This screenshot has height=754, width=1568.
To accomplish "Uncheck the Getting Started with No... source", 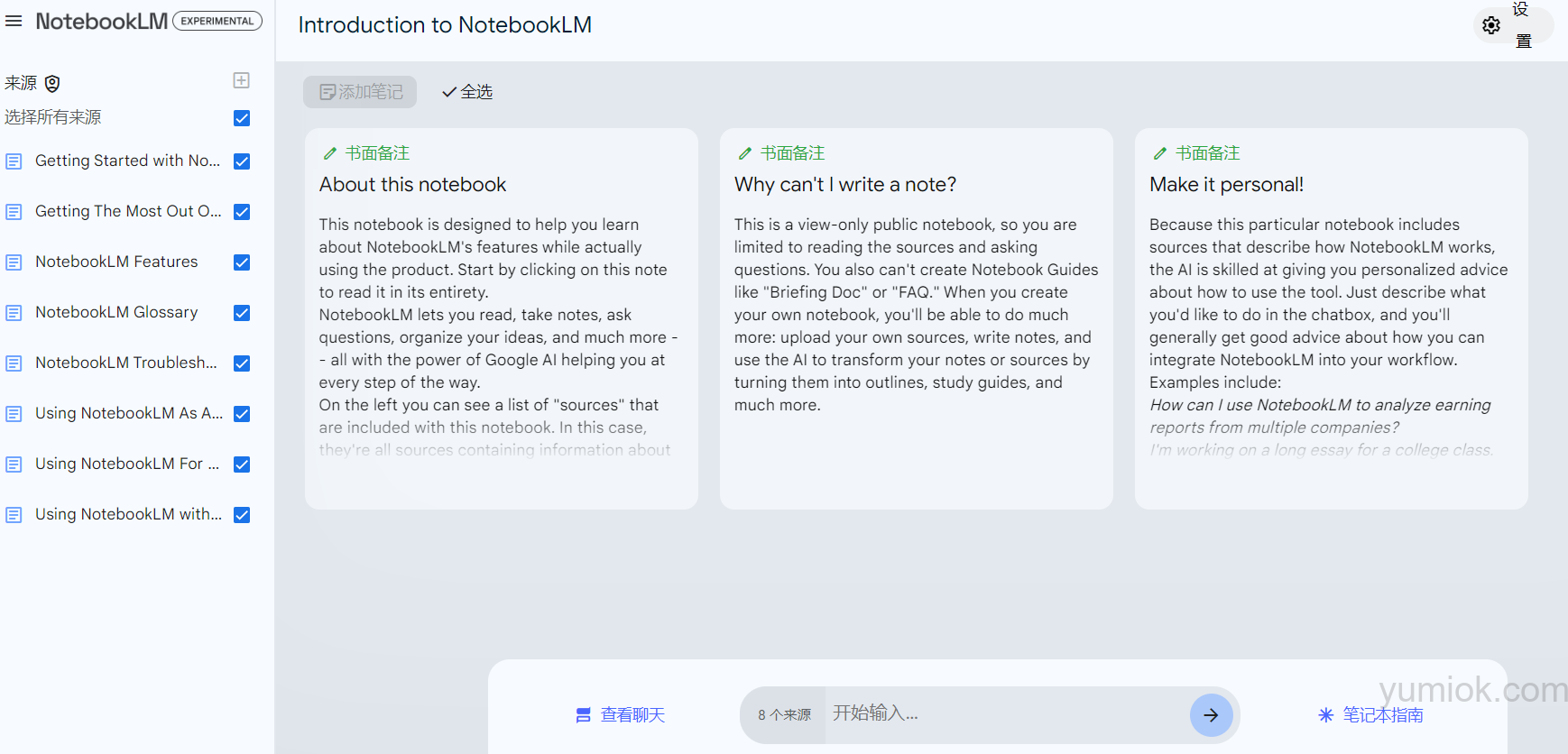I will (242, 161).
